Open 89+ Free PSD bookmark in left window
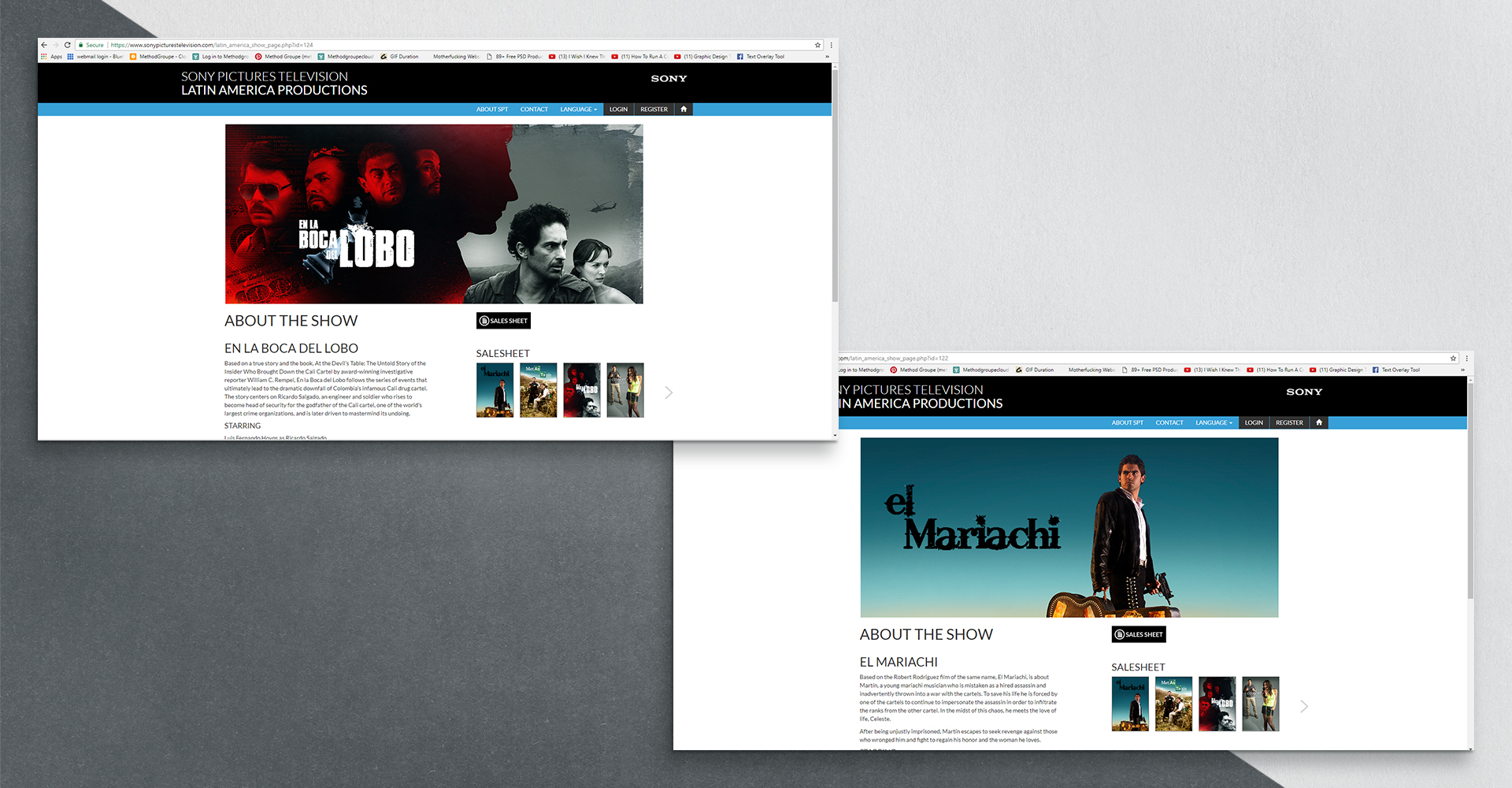 coord(514,57)
